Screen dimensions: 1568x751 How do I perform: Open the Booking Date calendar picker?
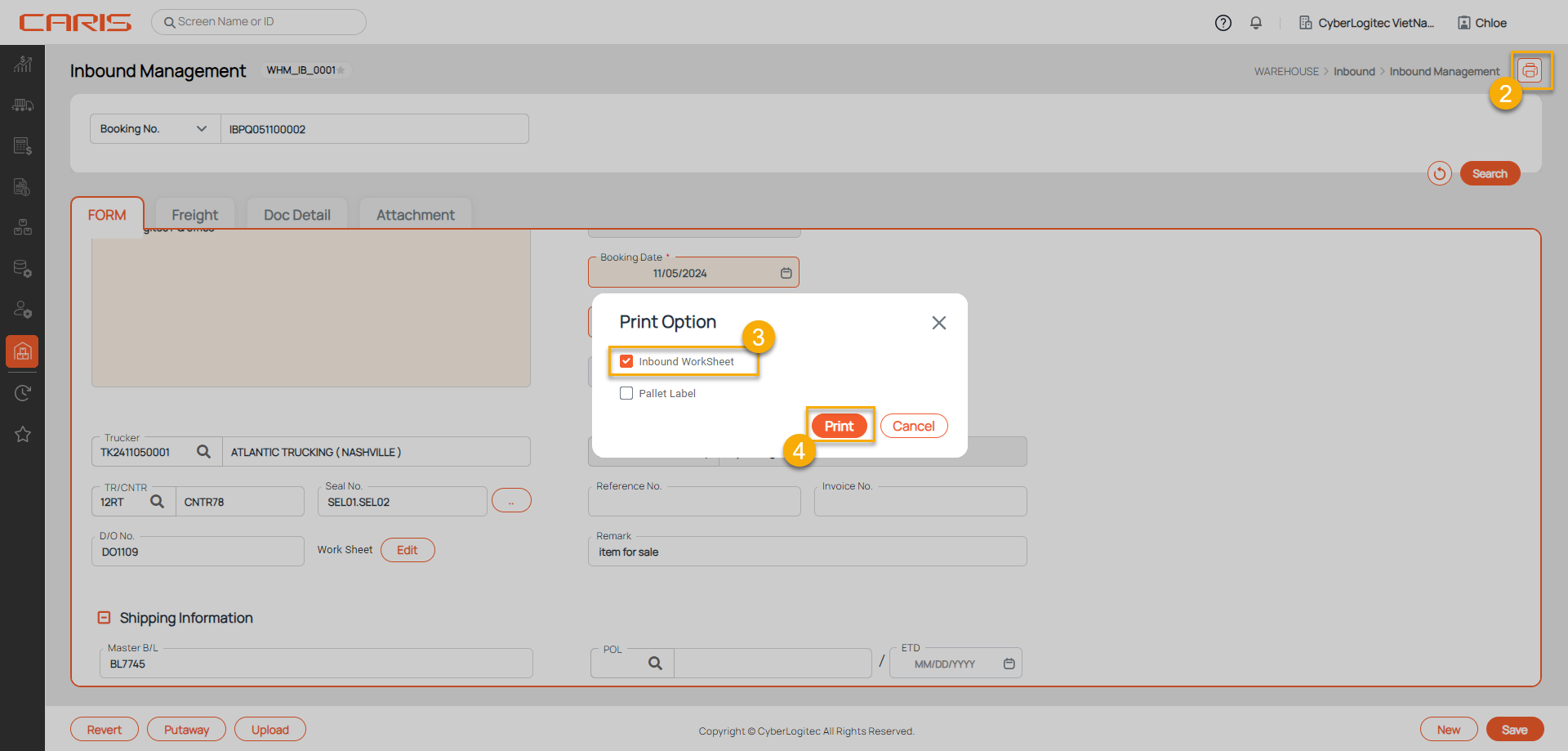[x=786, y=273]
